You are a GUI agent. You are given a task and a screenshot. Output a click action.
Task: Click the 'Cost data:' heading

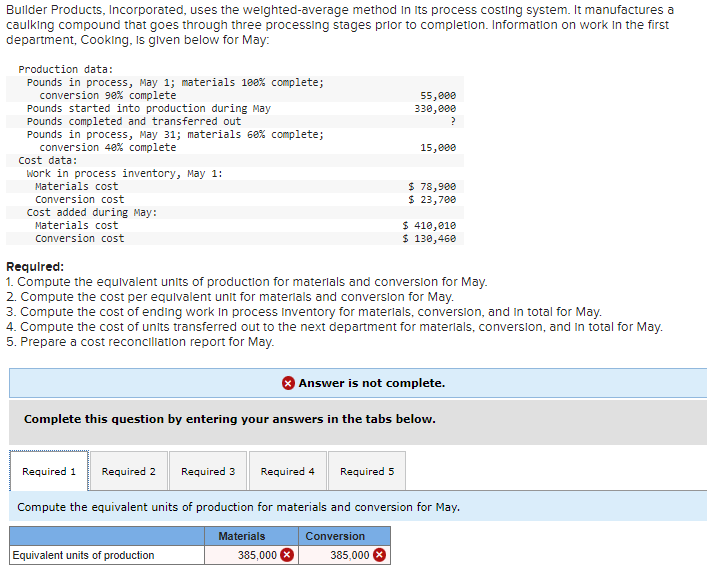point(48,160)
